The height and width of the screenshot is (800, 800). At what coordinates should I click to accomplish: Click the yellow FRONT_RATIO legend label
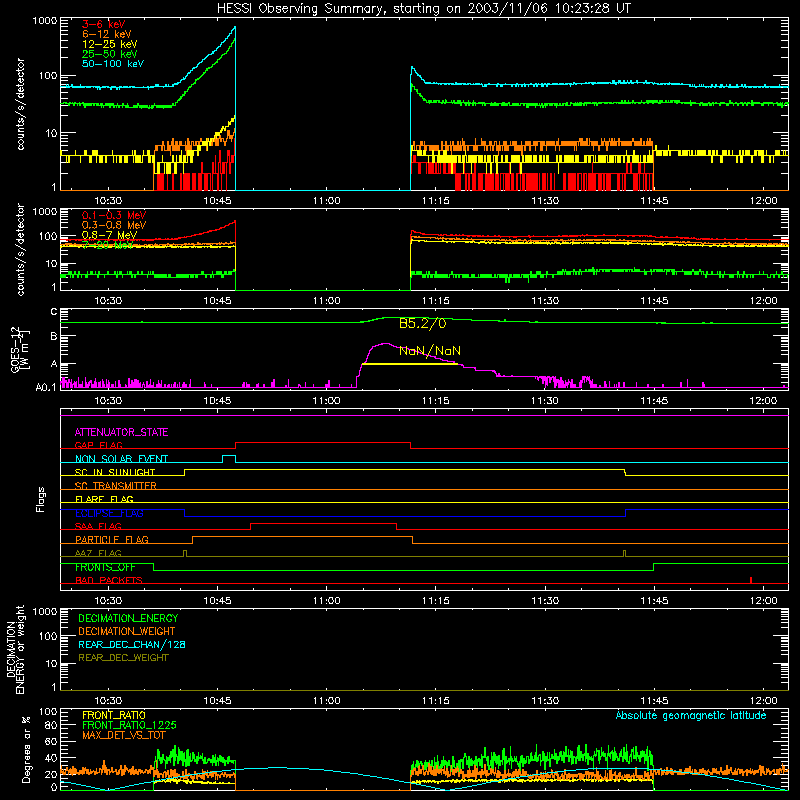click(x=114, y=715)
